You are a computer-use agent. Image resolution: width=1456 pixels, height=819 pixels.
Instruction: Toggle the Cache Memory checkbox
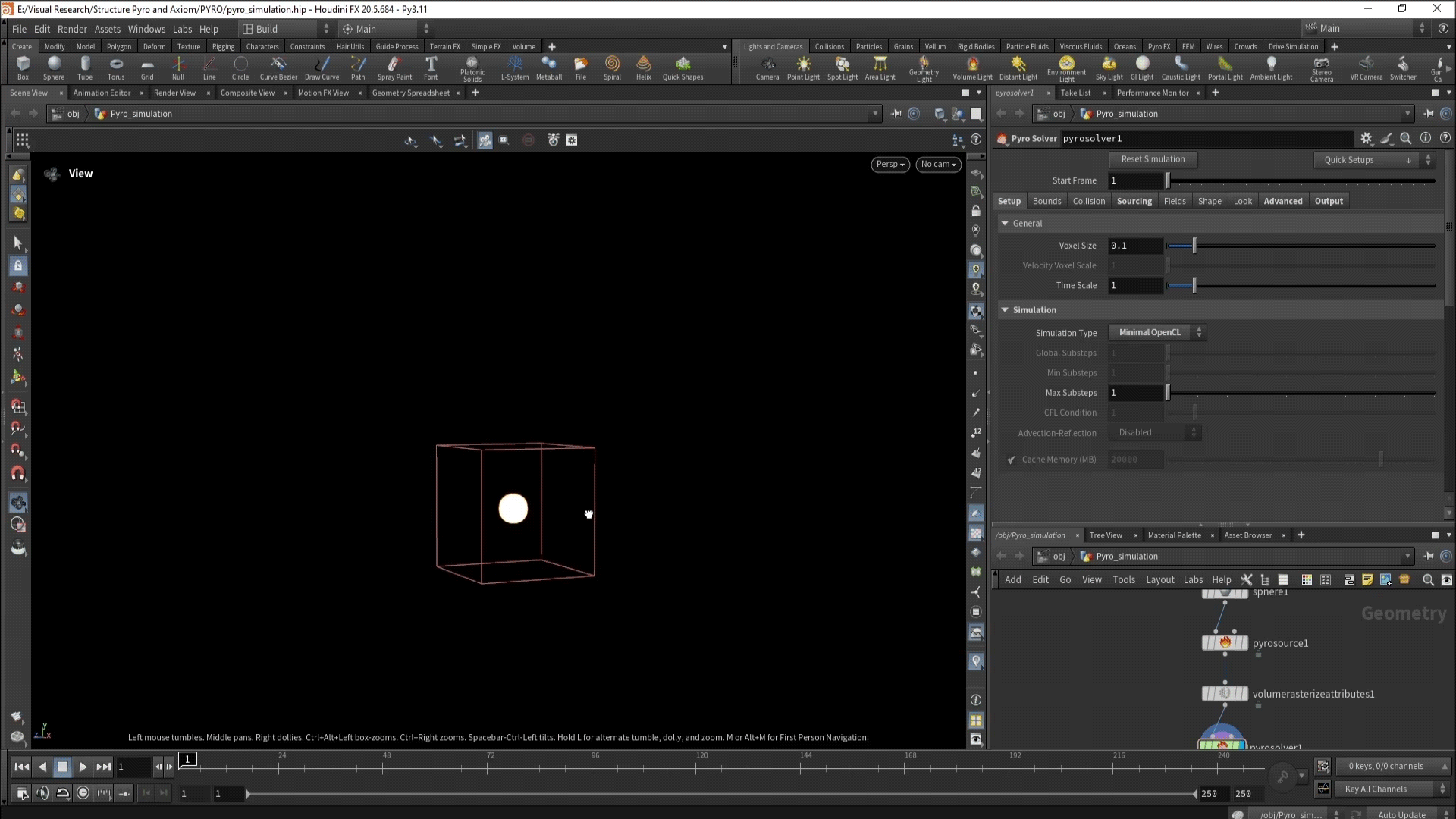pos(1011,460)
